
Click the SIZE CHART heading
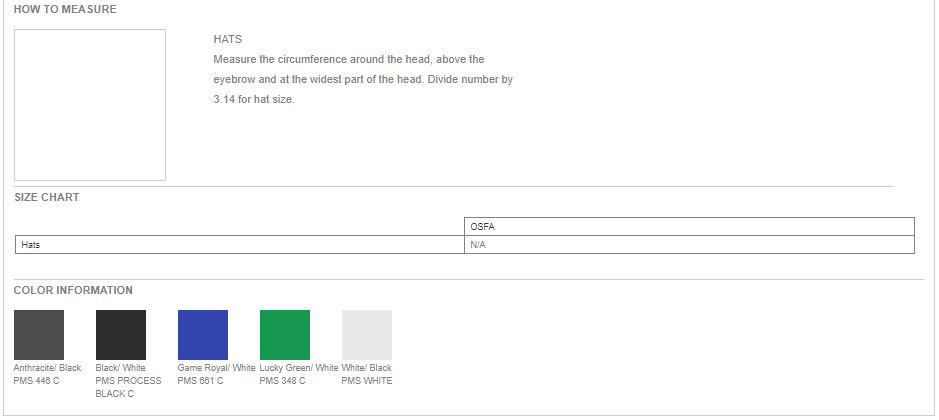pos(47,197)
